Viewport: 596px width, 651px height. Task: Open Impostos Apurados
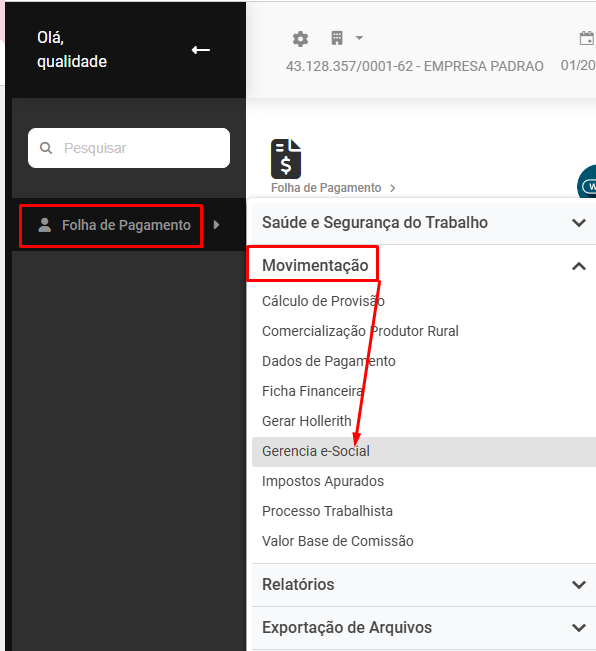[323, 481]
